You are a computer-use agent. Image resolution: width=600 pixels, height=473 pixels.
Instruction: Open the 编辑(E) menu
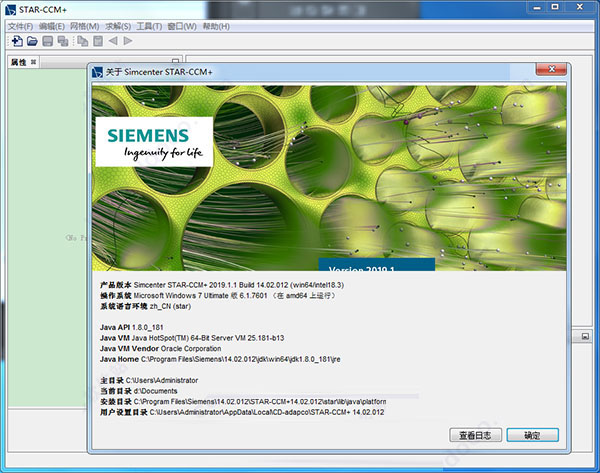click(x=52, y=26)
